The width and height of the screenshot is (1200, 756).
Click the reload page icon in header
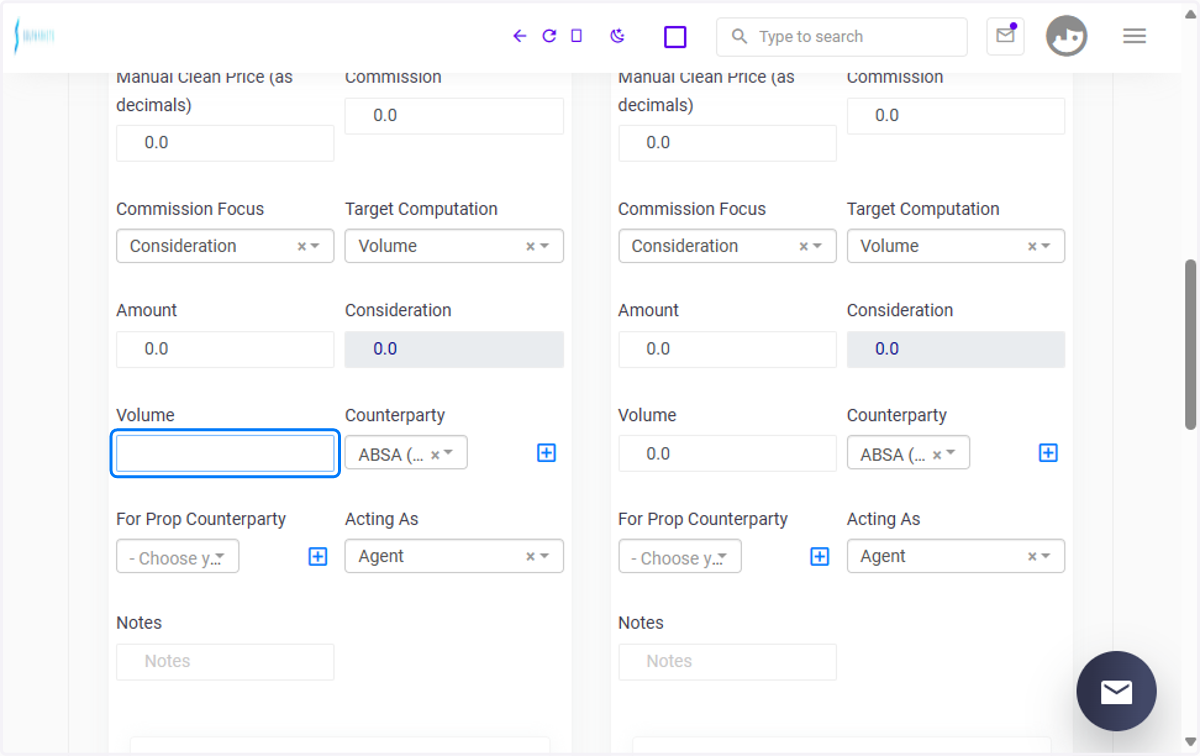point(549,36)
